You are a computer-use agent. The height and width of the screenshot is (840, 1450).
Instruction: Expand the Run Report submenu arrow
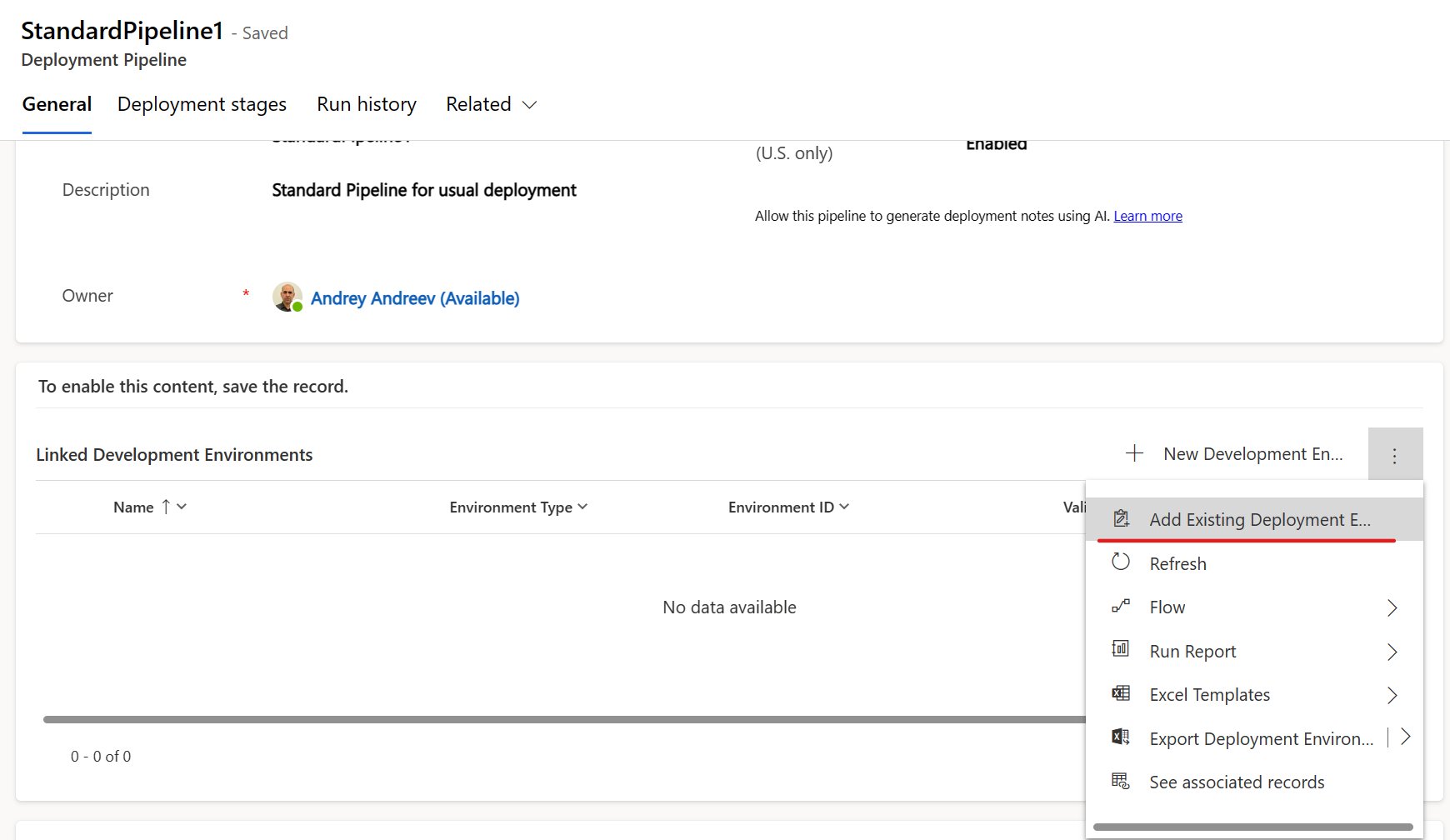pyautogui.click(x=1392, y=652)
